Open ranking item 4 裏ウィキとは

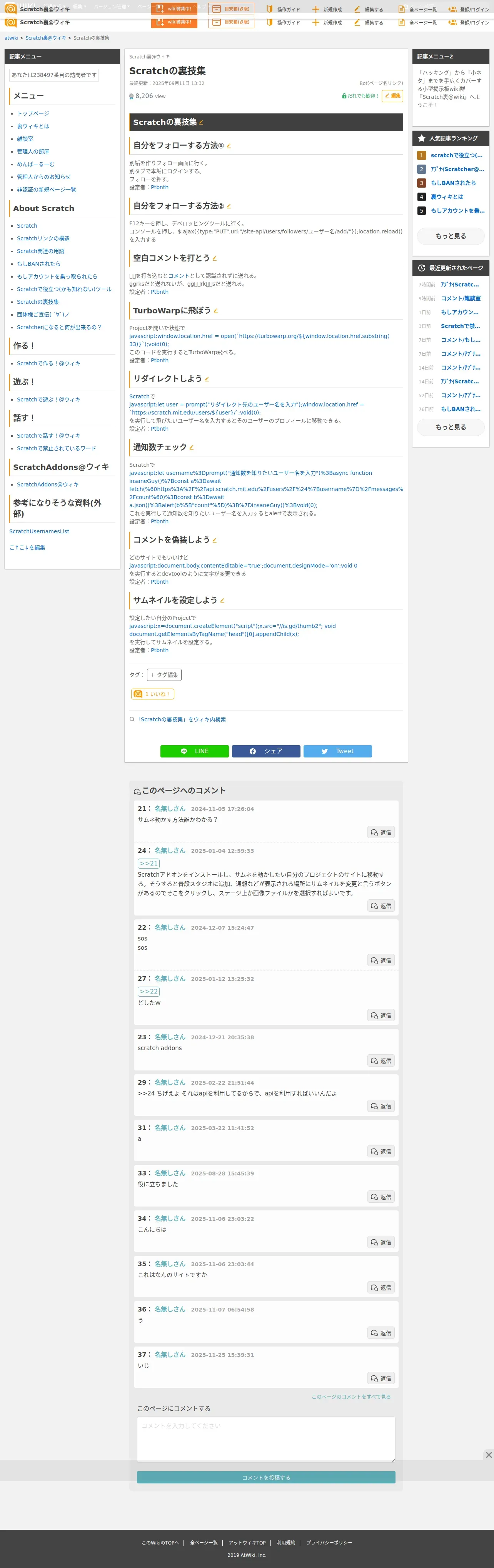[x=447, y=197]
